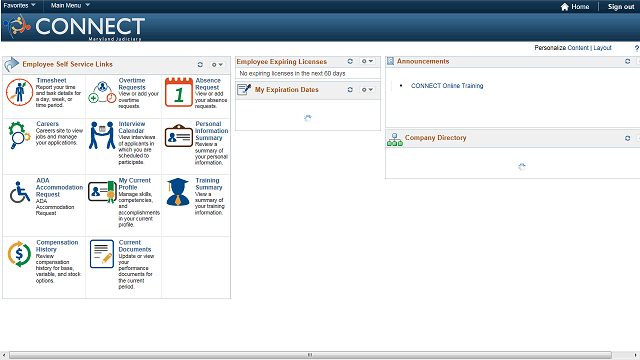The width and height of the screenshot is (640, 360).
Task: Click 'No expiring licenses in the next 60 days' text
Action: pyautogui.click(x=292, y=73)
